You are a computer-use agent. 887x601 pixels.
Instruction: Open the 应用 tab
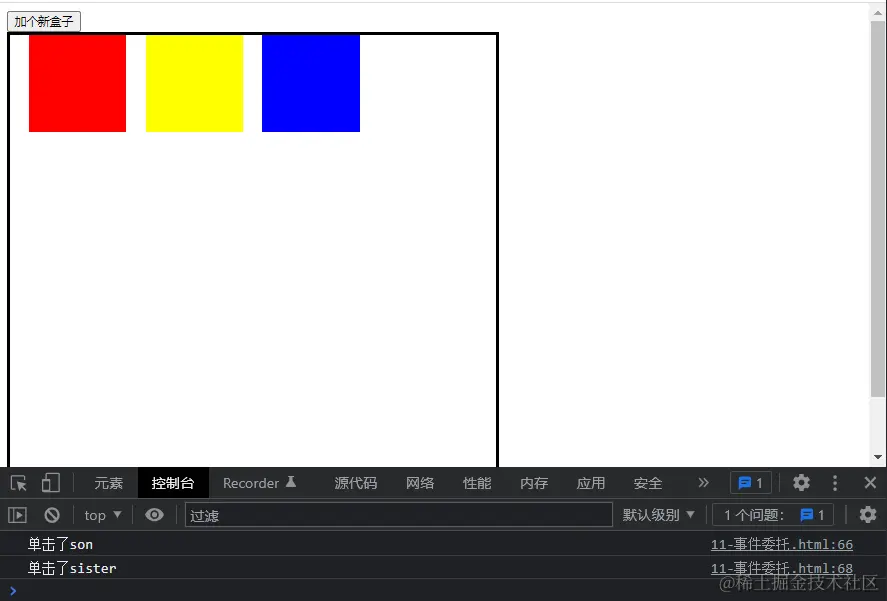[591, 483]
